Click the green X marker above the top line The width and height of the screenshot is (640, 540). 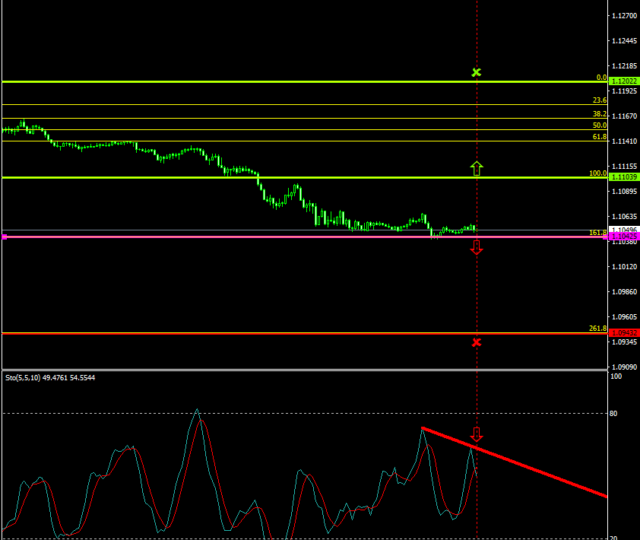click(476, 72)
